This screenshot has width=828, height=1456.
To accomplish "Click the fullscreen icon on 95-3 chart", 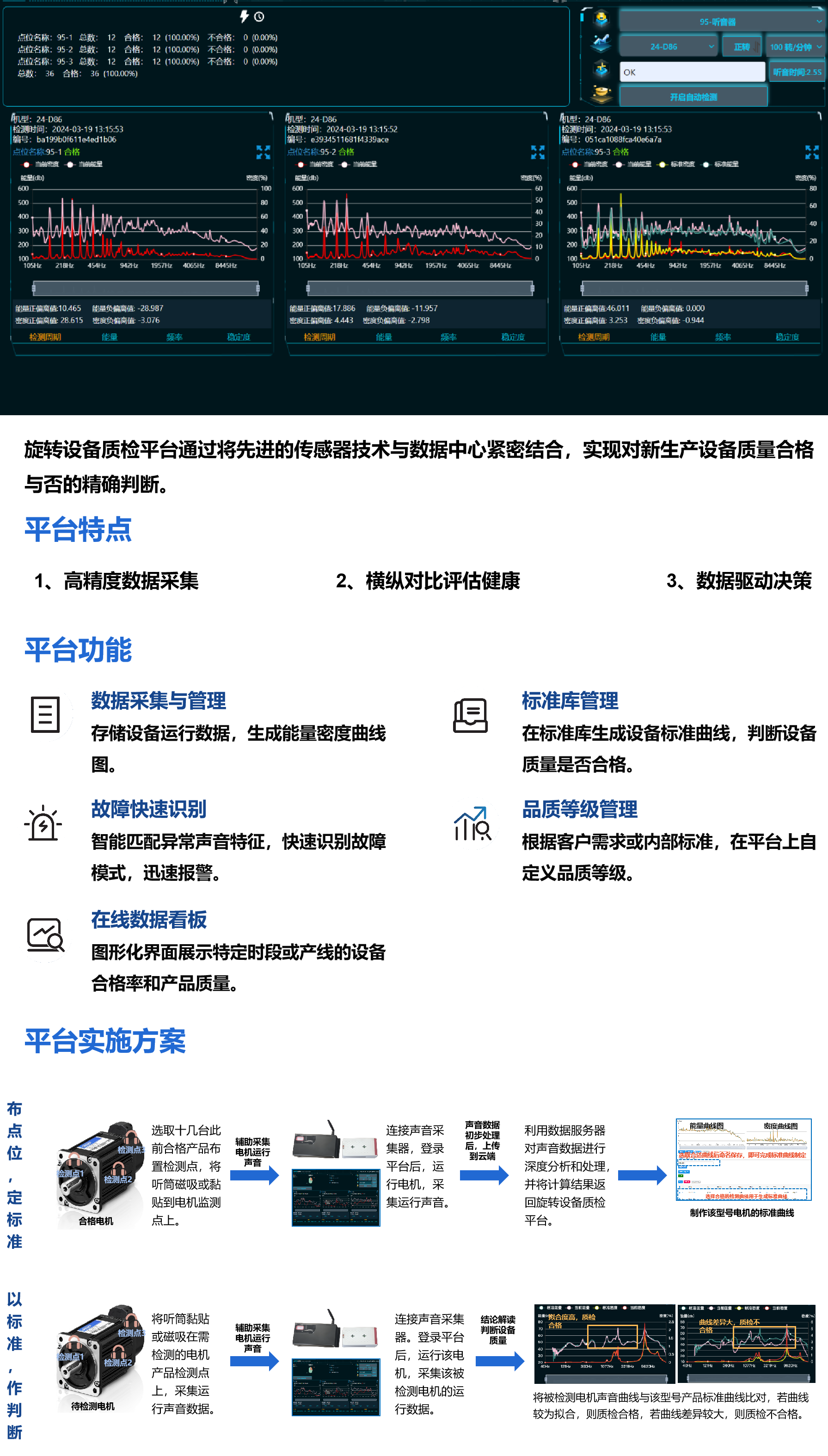I will 811,152.
